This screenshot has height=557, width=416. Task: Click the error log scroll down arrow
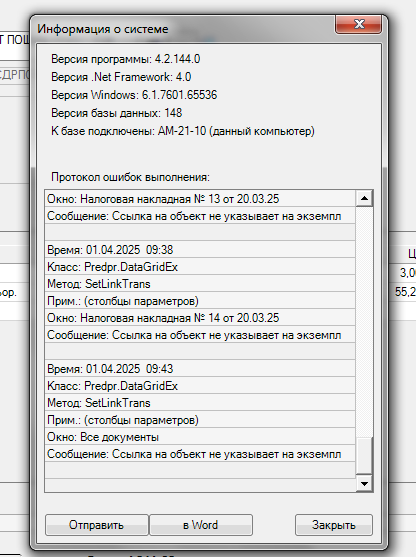coord(364,483)
